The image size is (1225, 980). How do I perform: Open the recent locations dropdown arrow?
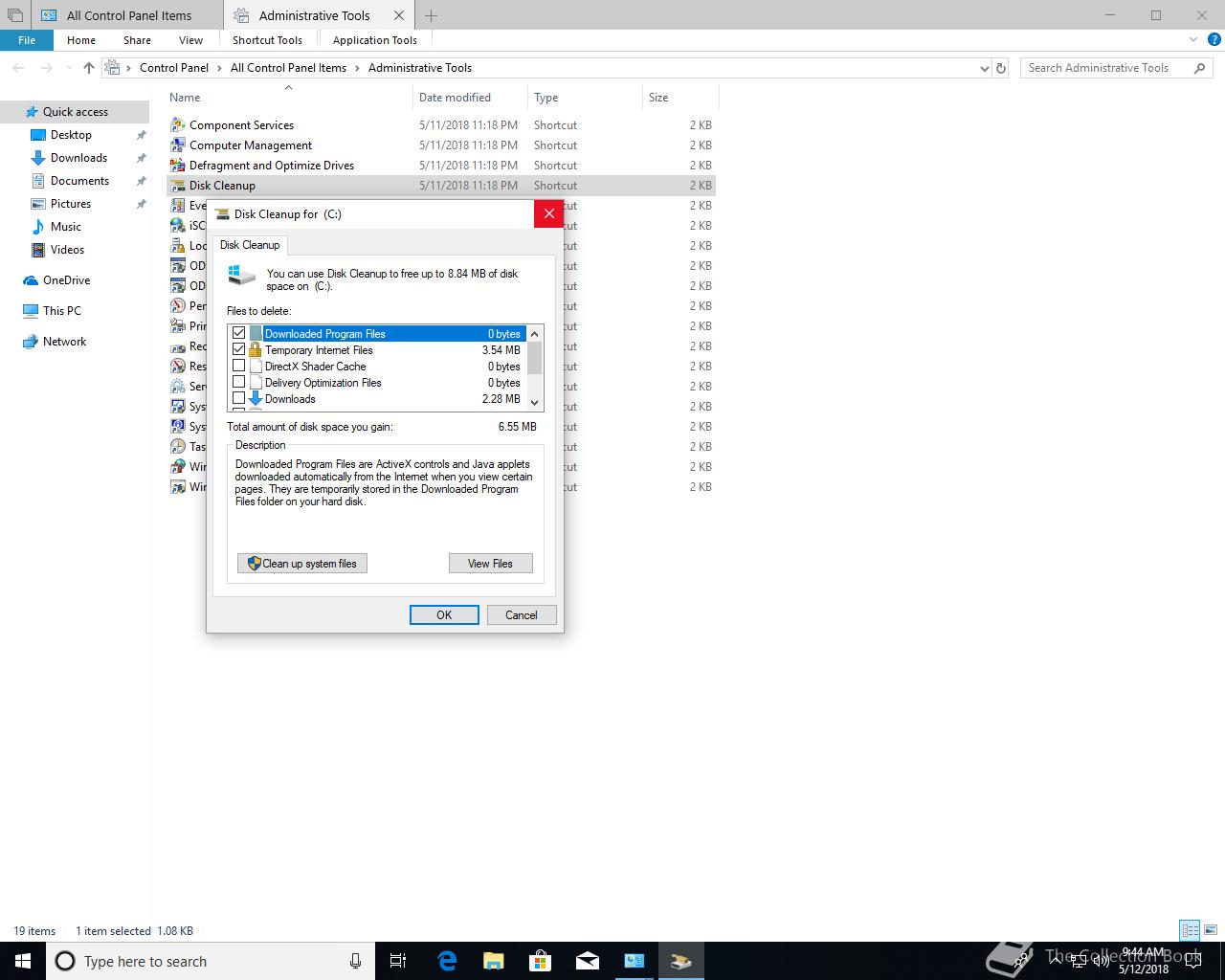click(x=69, y=68)
